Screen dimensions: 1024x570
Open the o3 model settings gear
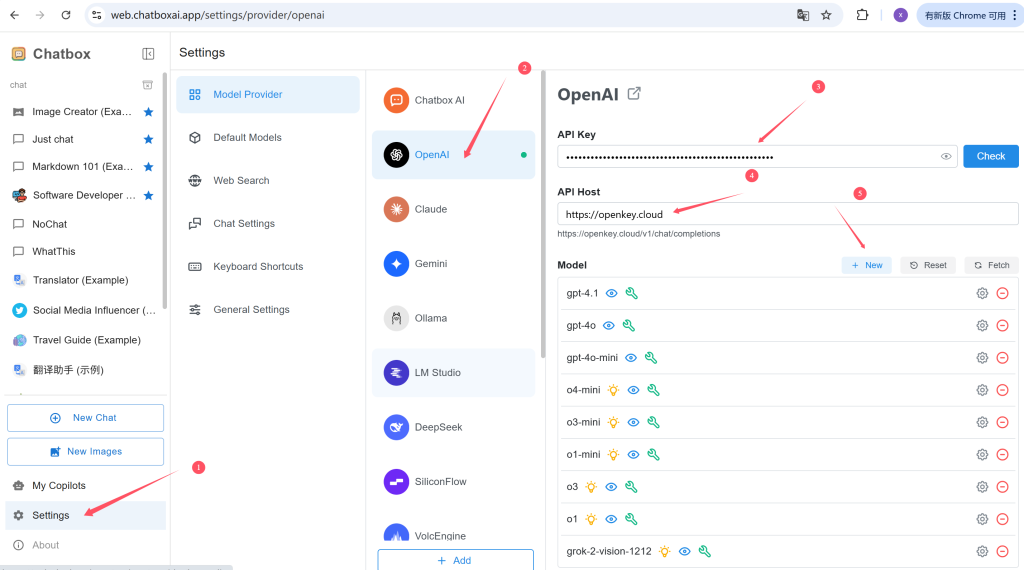point(982,487)
